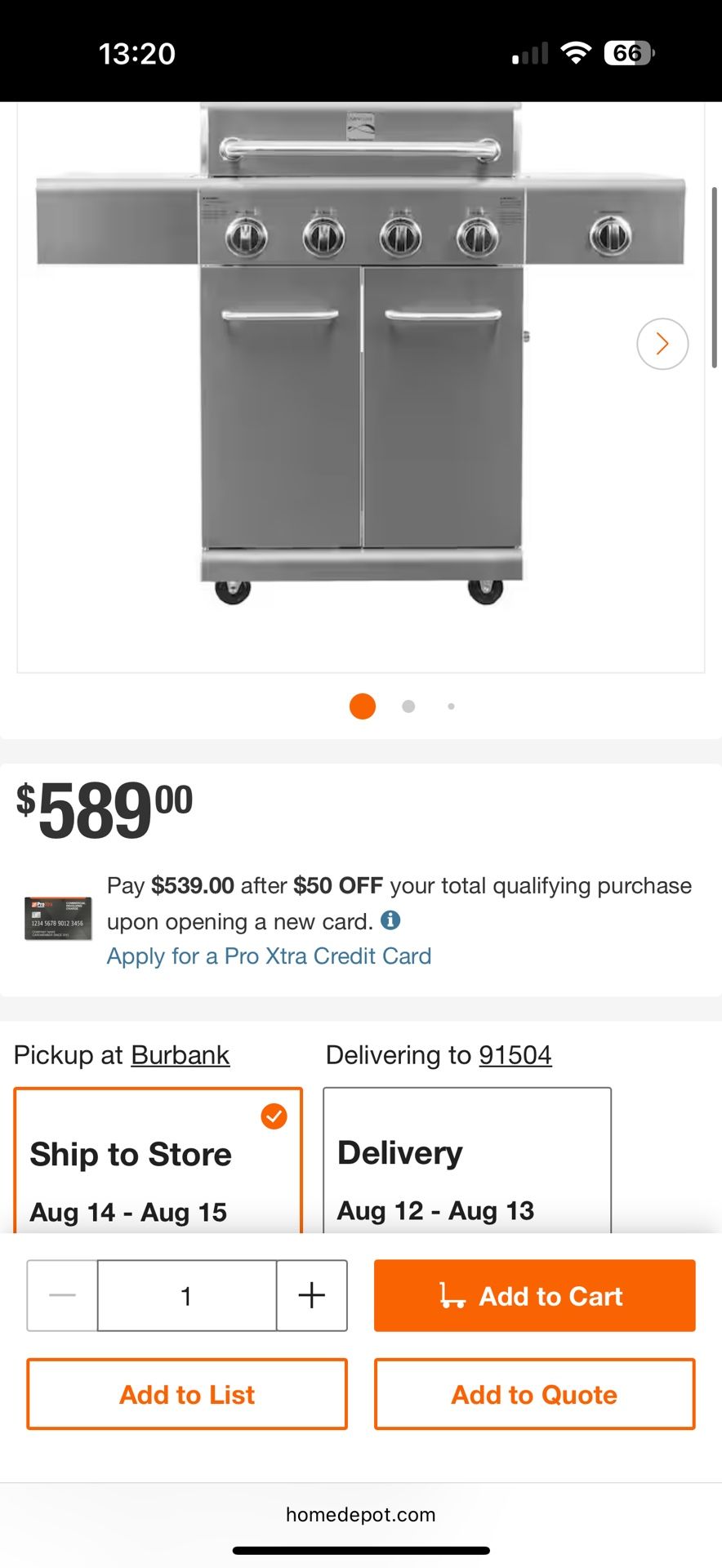722x1568 pixels.
Task: Click the minus icon to decrease quantity
Action: pos(61,1295)
